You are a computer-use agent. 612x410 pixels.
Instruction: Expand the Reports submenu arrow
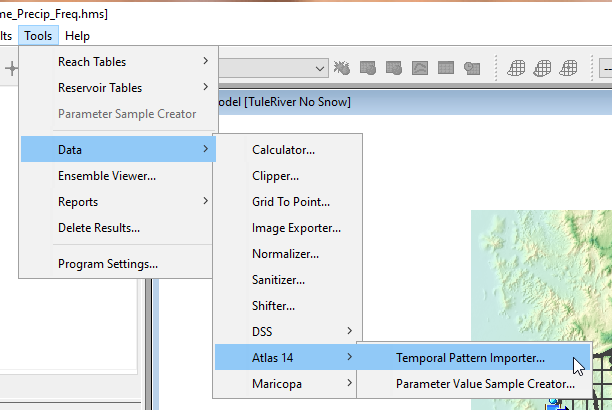point(206,201)
